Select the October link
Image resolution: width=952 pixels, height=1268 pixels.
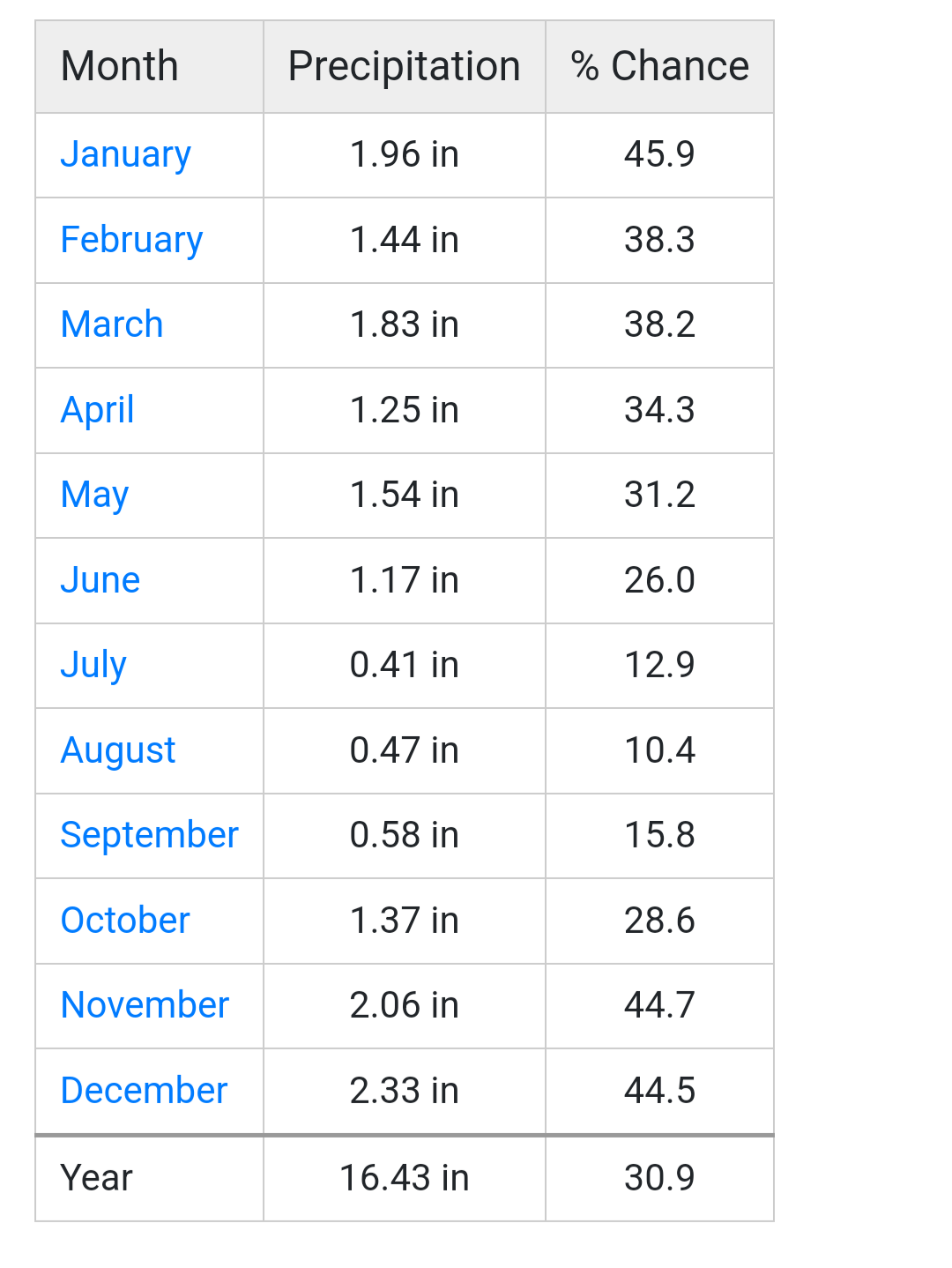point(125,921)
